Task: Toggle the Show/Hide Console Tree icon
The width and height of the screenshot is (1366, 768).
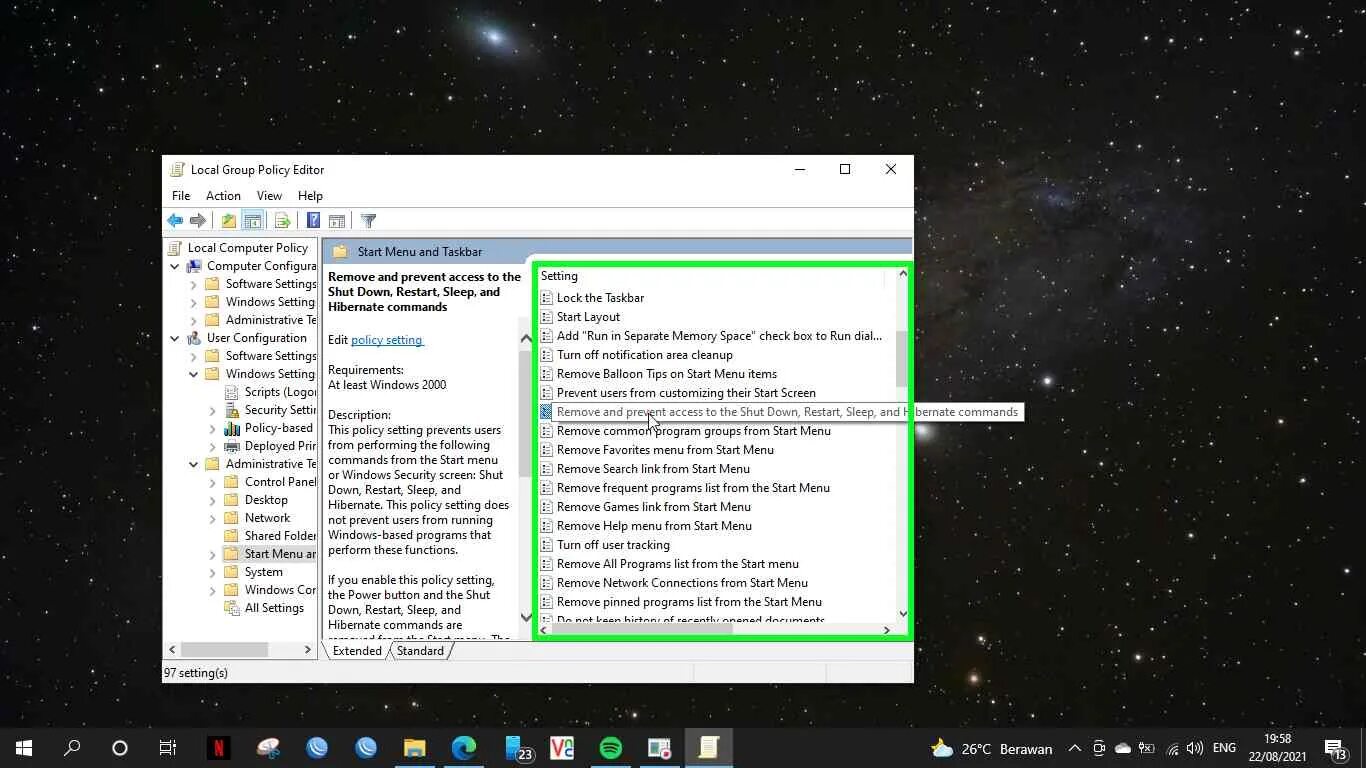Action: tap(253, 221)
